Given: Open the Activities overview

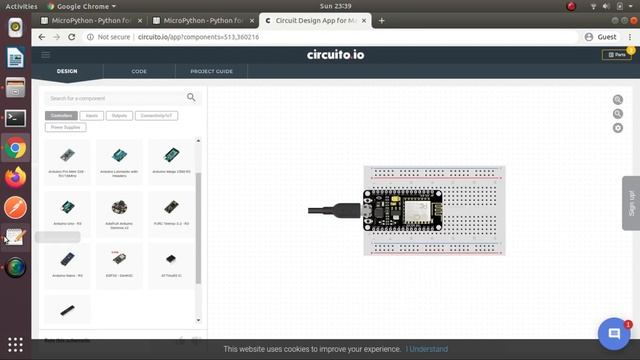Looking at the screenshot, I should pos(21,6).
